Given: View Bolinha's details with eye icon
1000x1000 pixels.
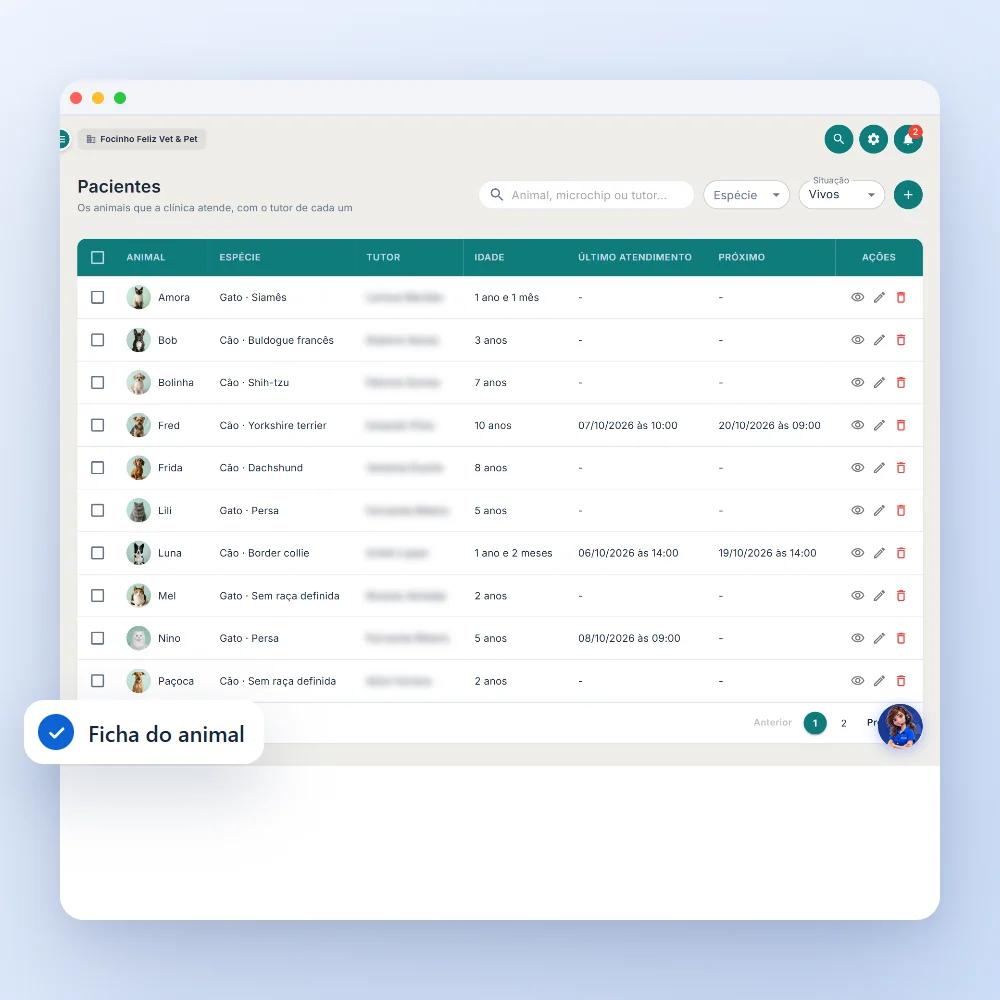Looking at the screenshot, I should [858, 383].
